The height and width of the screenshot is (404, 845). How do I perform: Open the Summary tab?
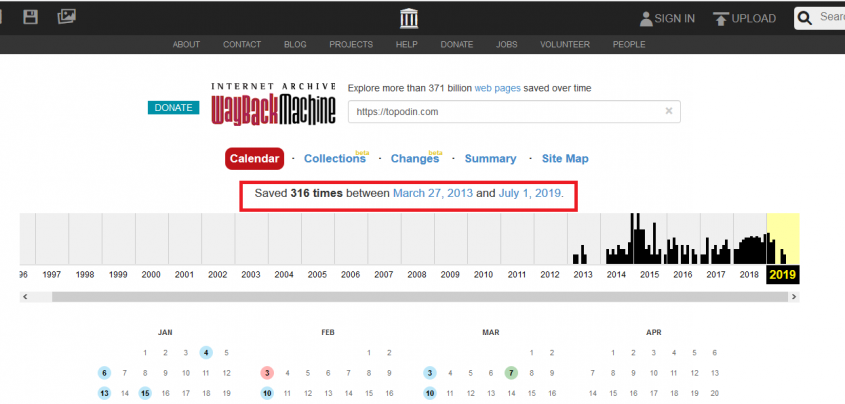(490, 159)
